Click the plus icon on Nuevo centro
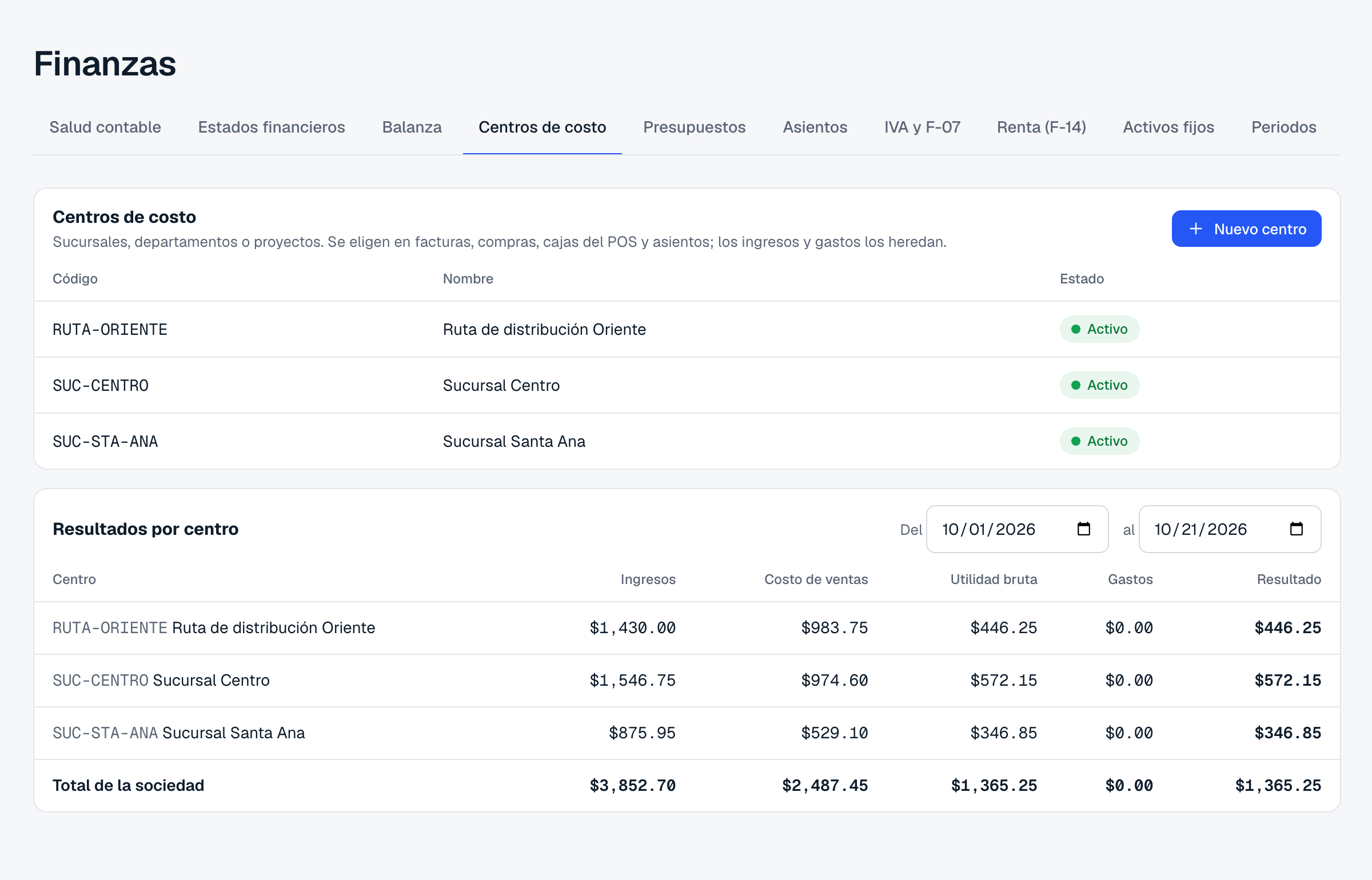 pyautogui.click(x=1195, y=229)
